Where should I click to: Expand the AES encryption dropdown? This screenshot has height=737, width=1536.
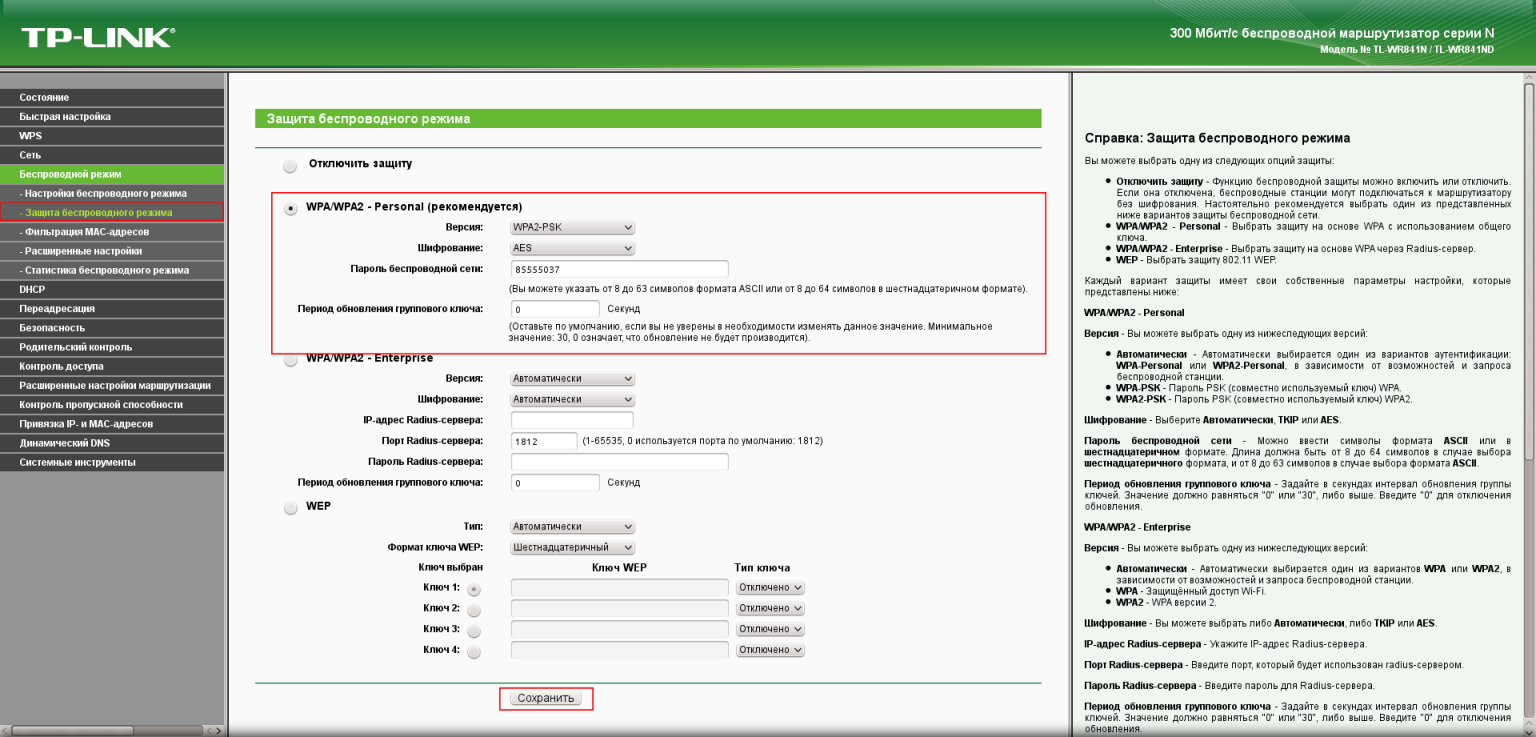(x=572, y=248)
